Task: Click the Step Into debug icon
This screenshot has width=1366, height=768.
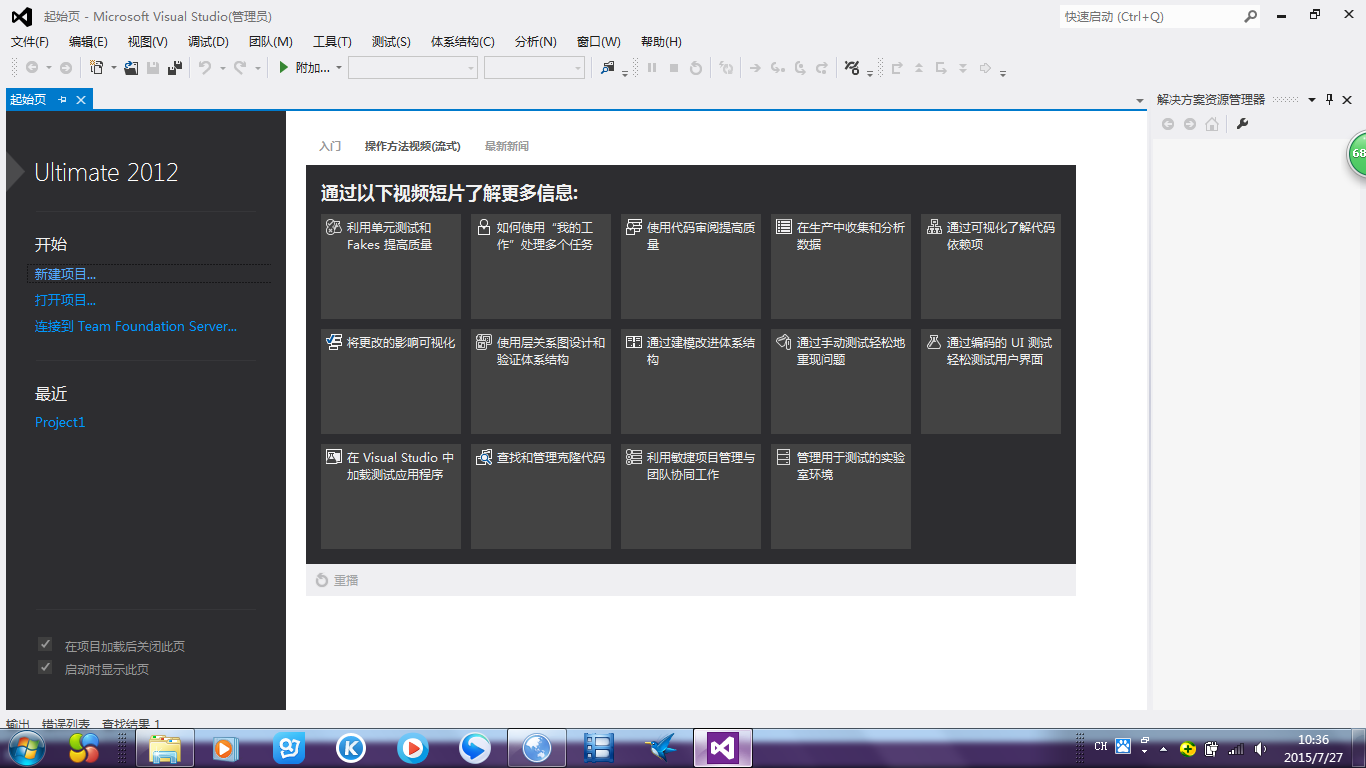Action: click(x=777, y=68)
